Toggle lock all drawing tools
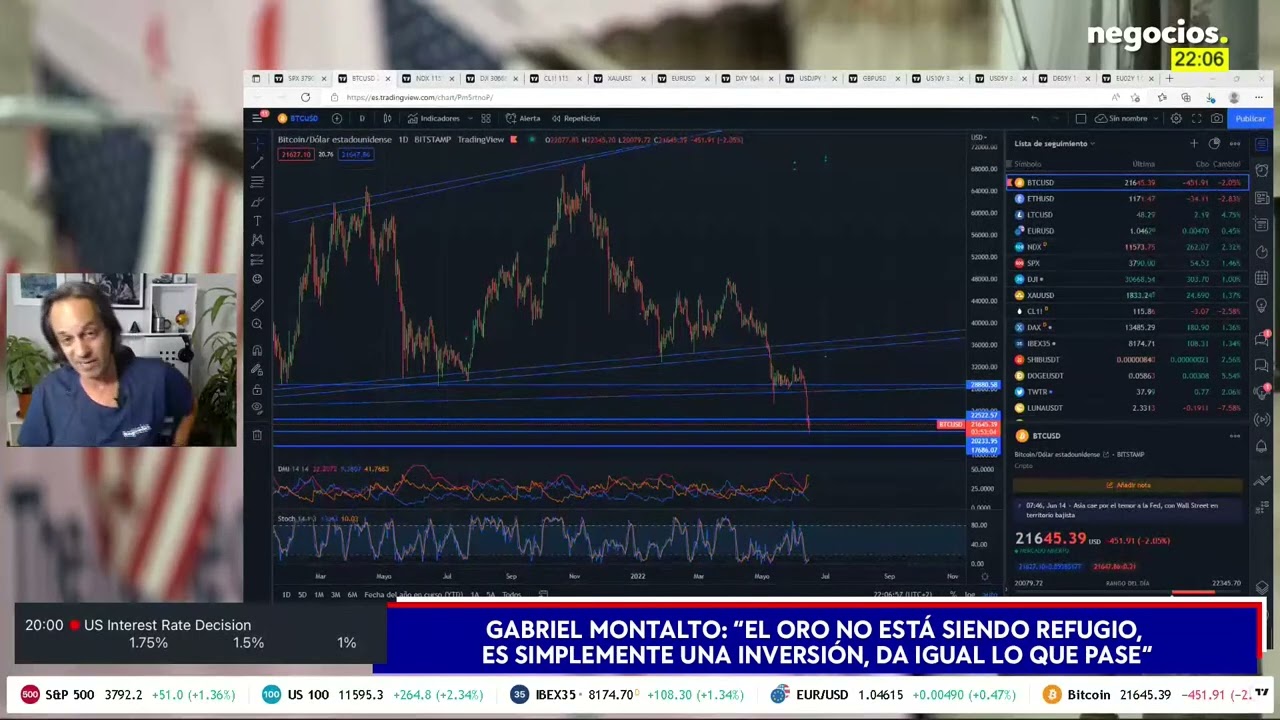The width and height of the screenshot is (1280, 720). click(x=257, y=389)
